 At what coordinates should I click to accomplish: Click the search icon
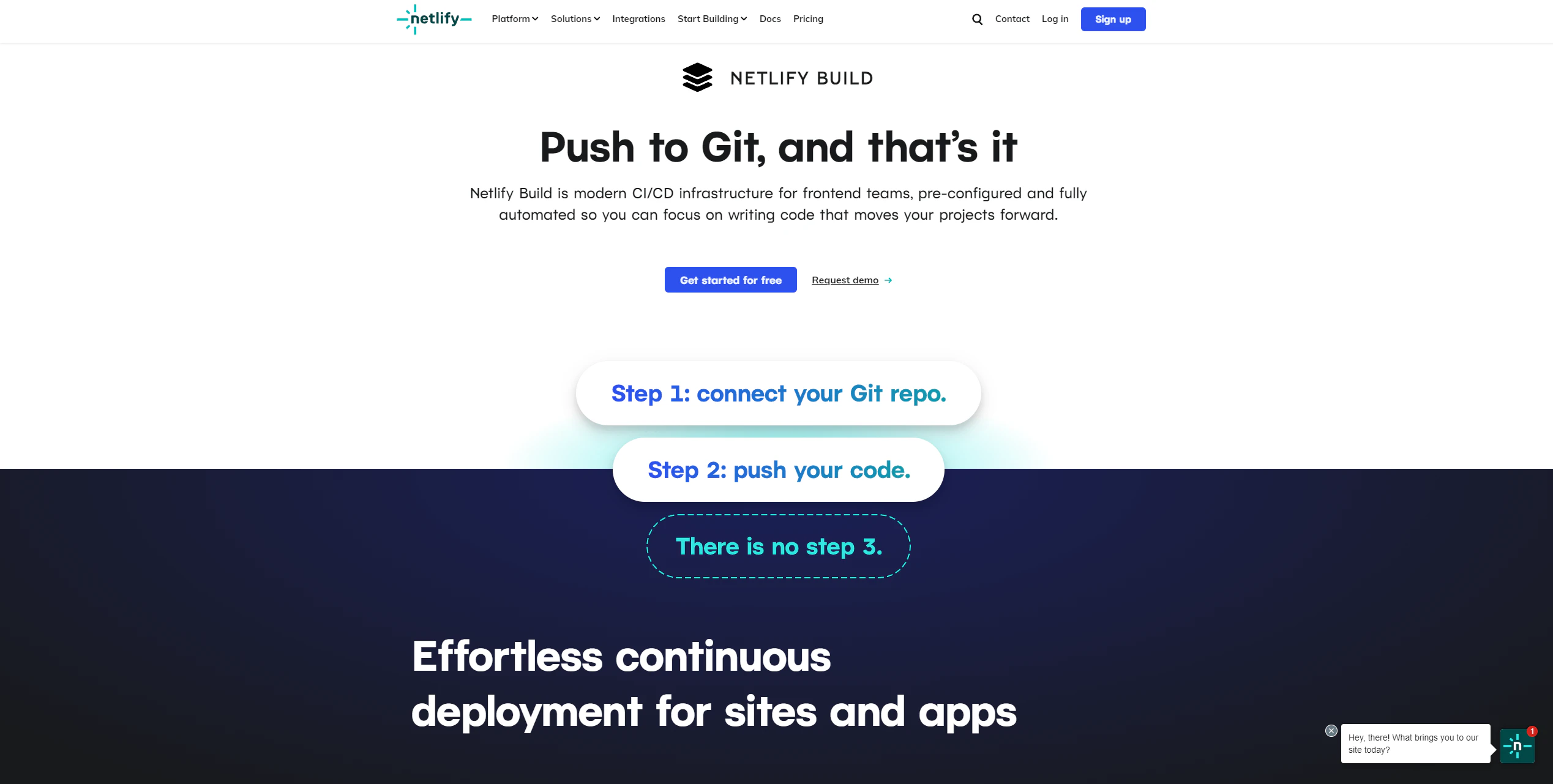click(977, 19)
